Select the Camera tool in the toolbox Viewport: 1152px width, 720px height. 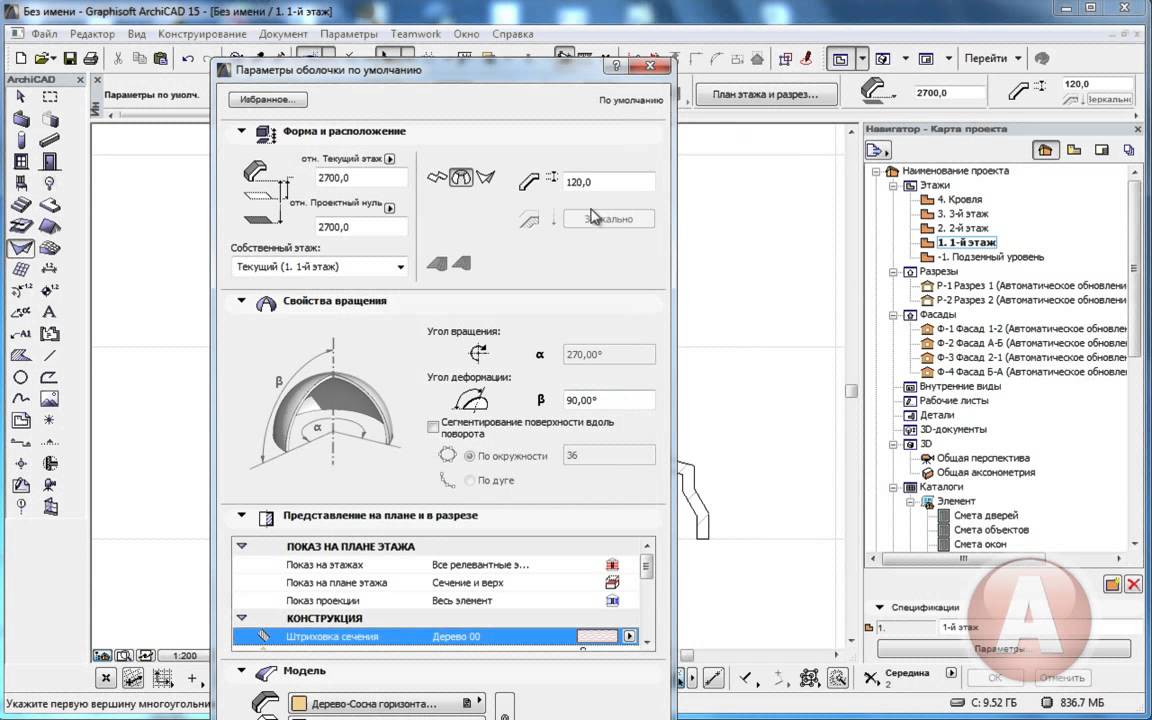coord(49,485)
